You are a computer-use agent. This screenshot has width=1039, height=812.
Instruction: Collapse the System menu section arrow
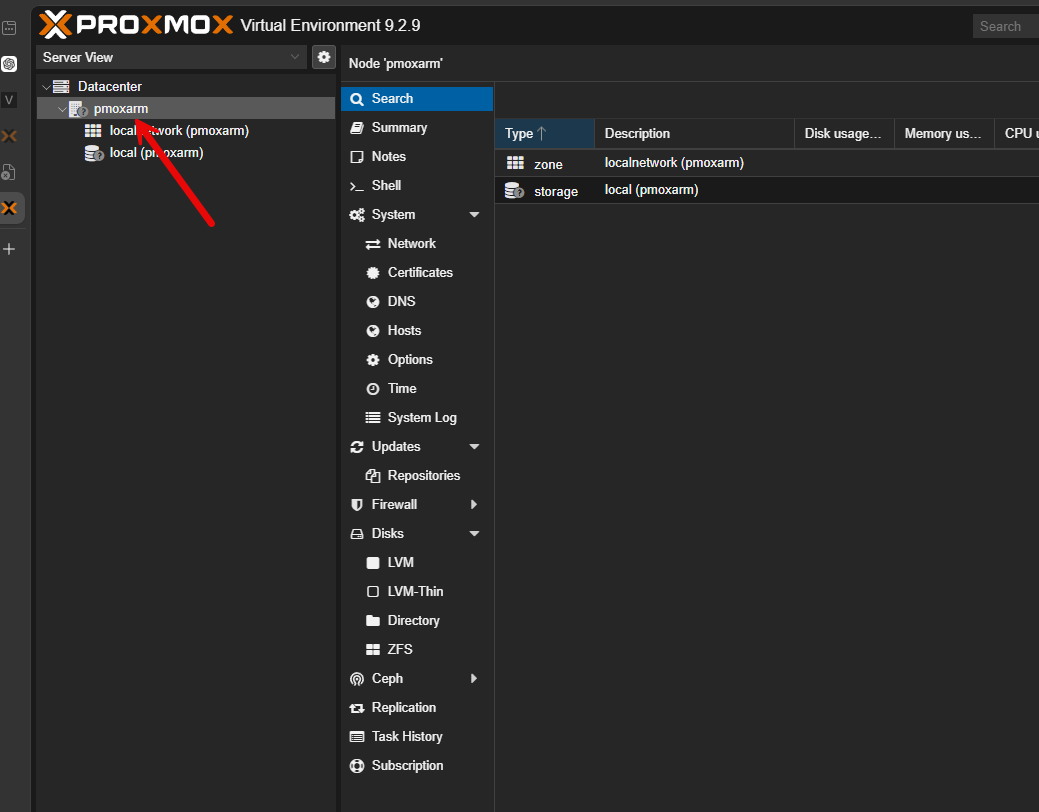pyautogui.click(x=474, y=215)
